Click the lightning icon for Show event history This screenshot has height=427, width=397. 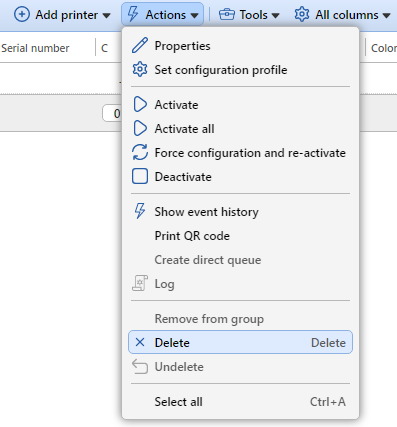tap(140, 211)
